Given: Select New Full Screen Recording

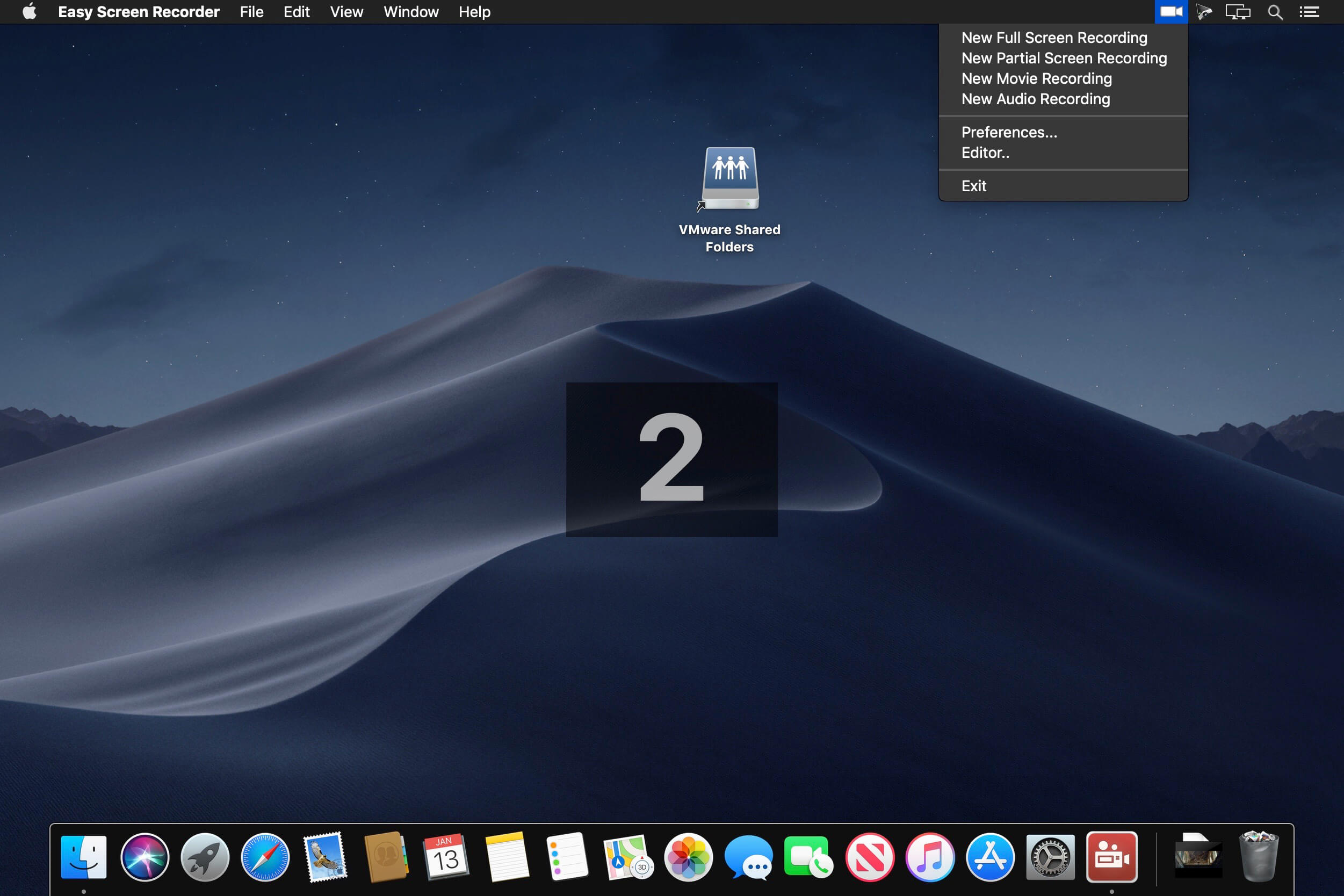Looking at the screenshot, I should pyautogui.click(x=1054, y=38).
